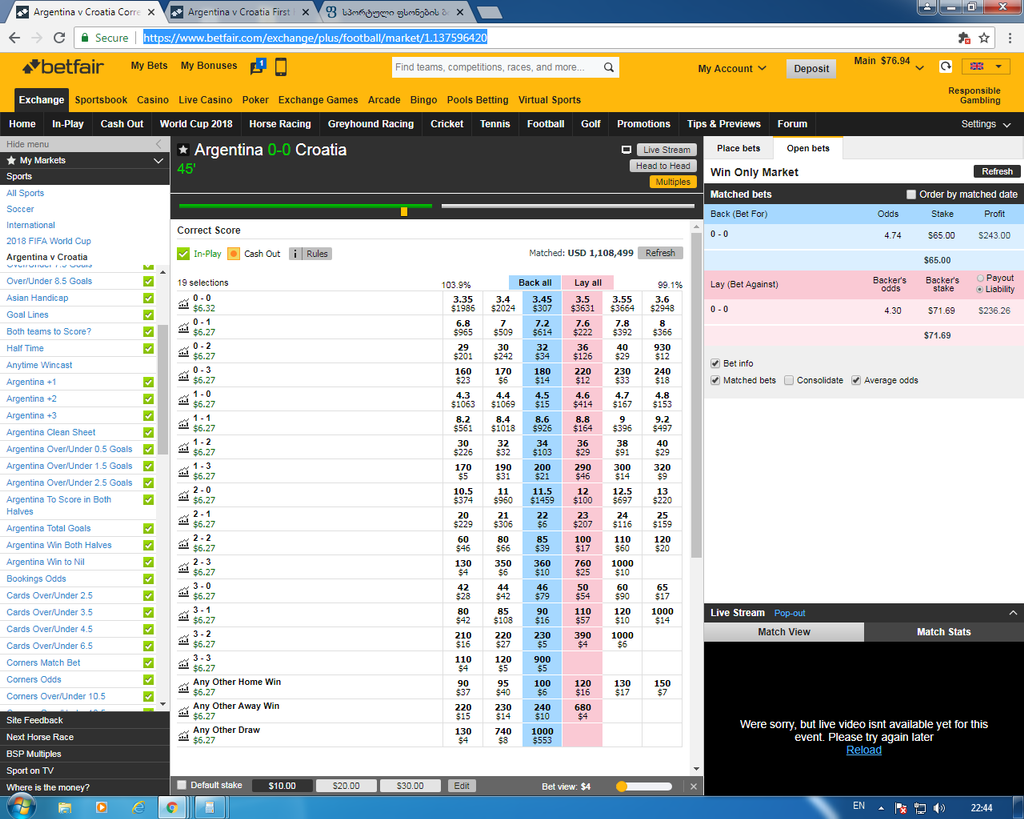The height and width of the screenshot is (819, 1024).
Task: Enable the Consolidate checkbox
Action: [789, 380]
